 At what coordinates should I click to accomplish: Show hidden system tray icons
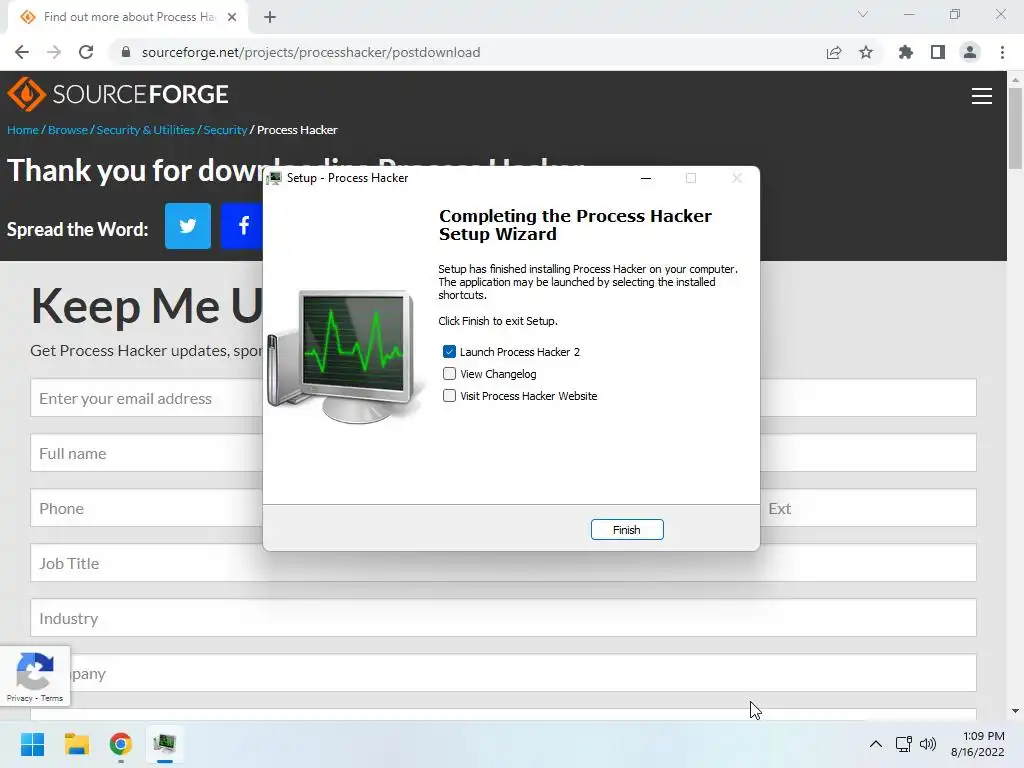coord(876,744)
